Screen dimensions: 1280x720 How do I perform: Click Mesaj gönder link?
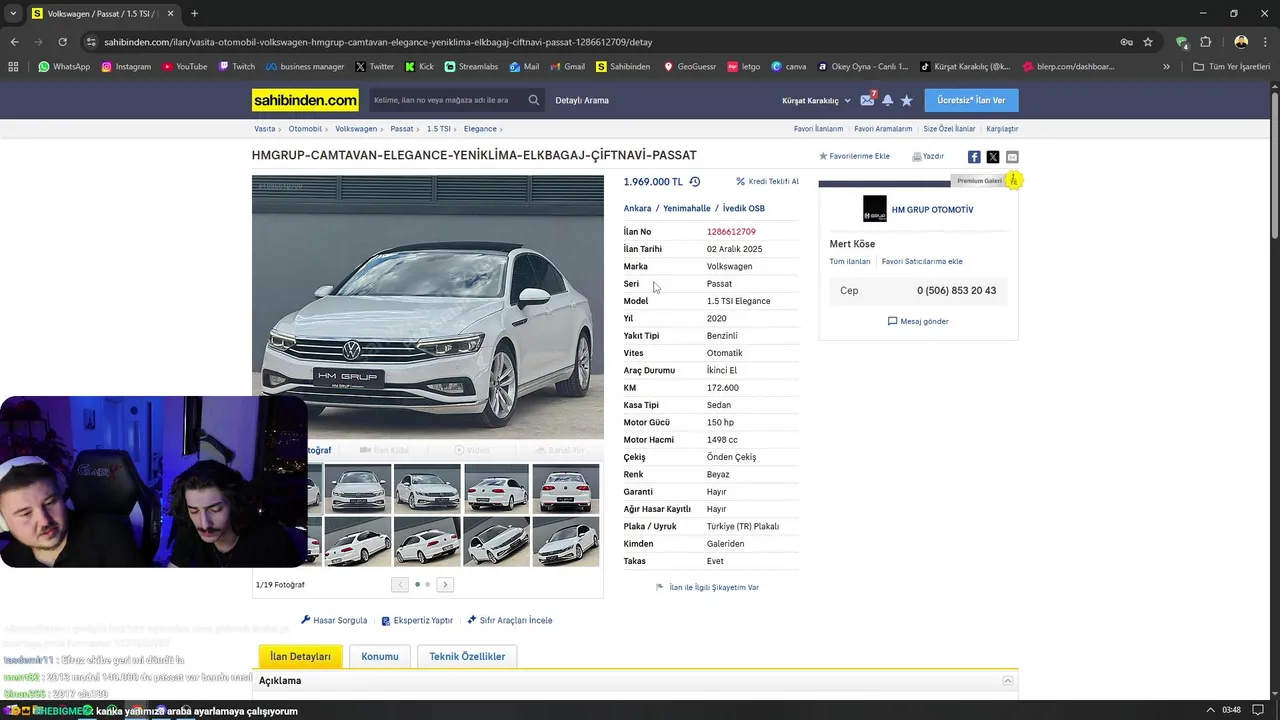click(918, 321)
